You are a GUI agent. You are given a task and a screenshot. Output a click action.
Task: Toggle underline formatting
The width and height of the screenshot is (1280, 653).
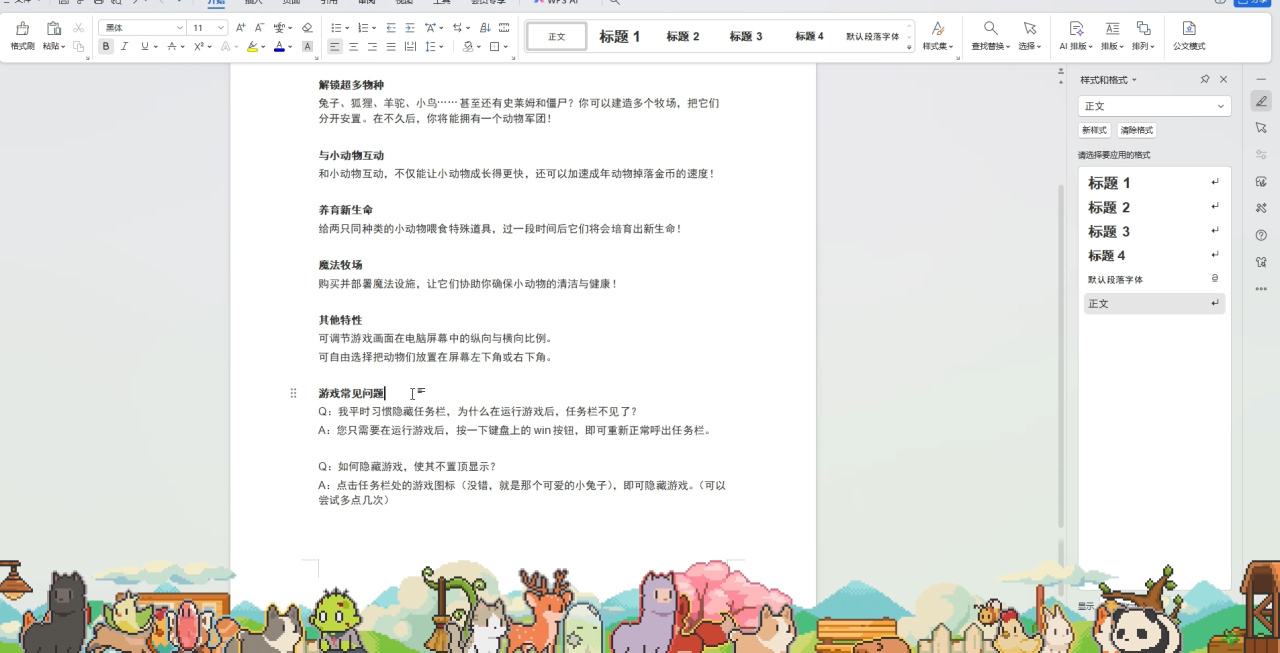point(144,46)
